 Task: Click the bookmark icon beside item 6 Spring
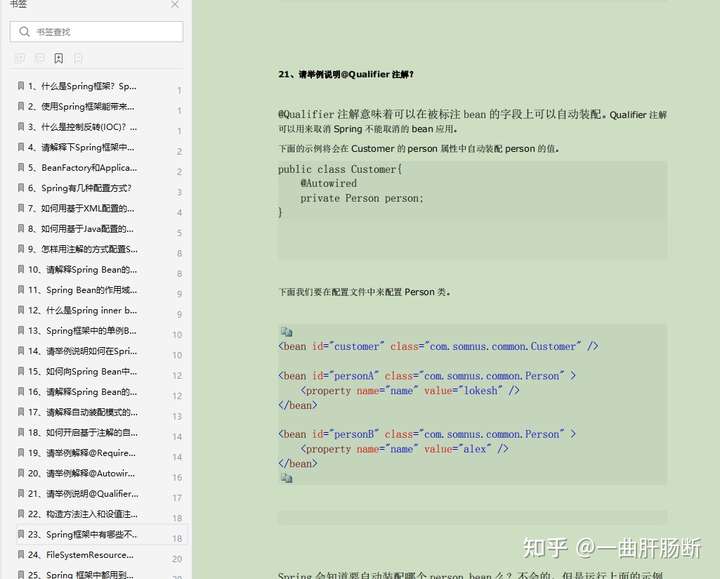(x=21, y=188)
